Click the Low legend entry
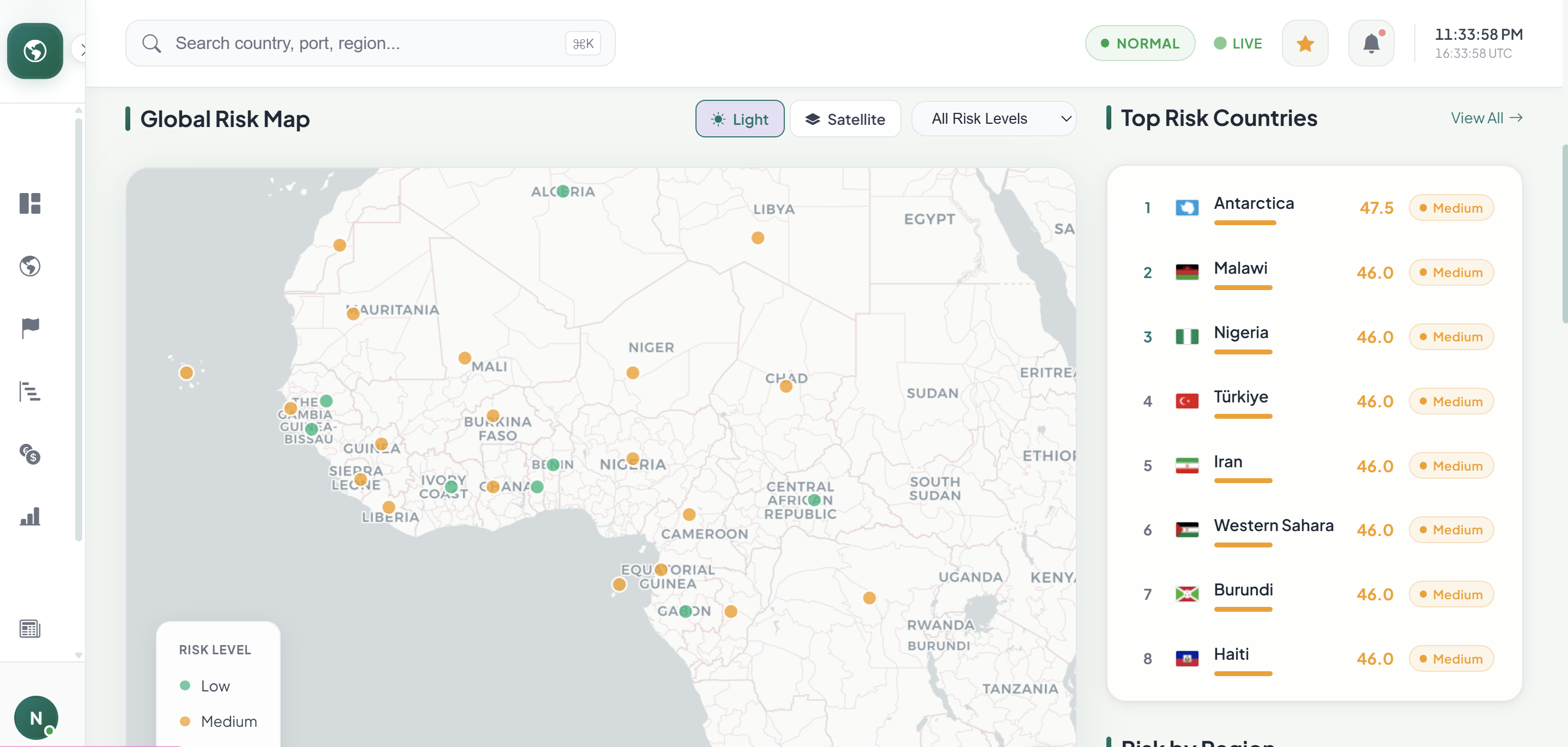The image size is (1568, 747). (204, 685)
